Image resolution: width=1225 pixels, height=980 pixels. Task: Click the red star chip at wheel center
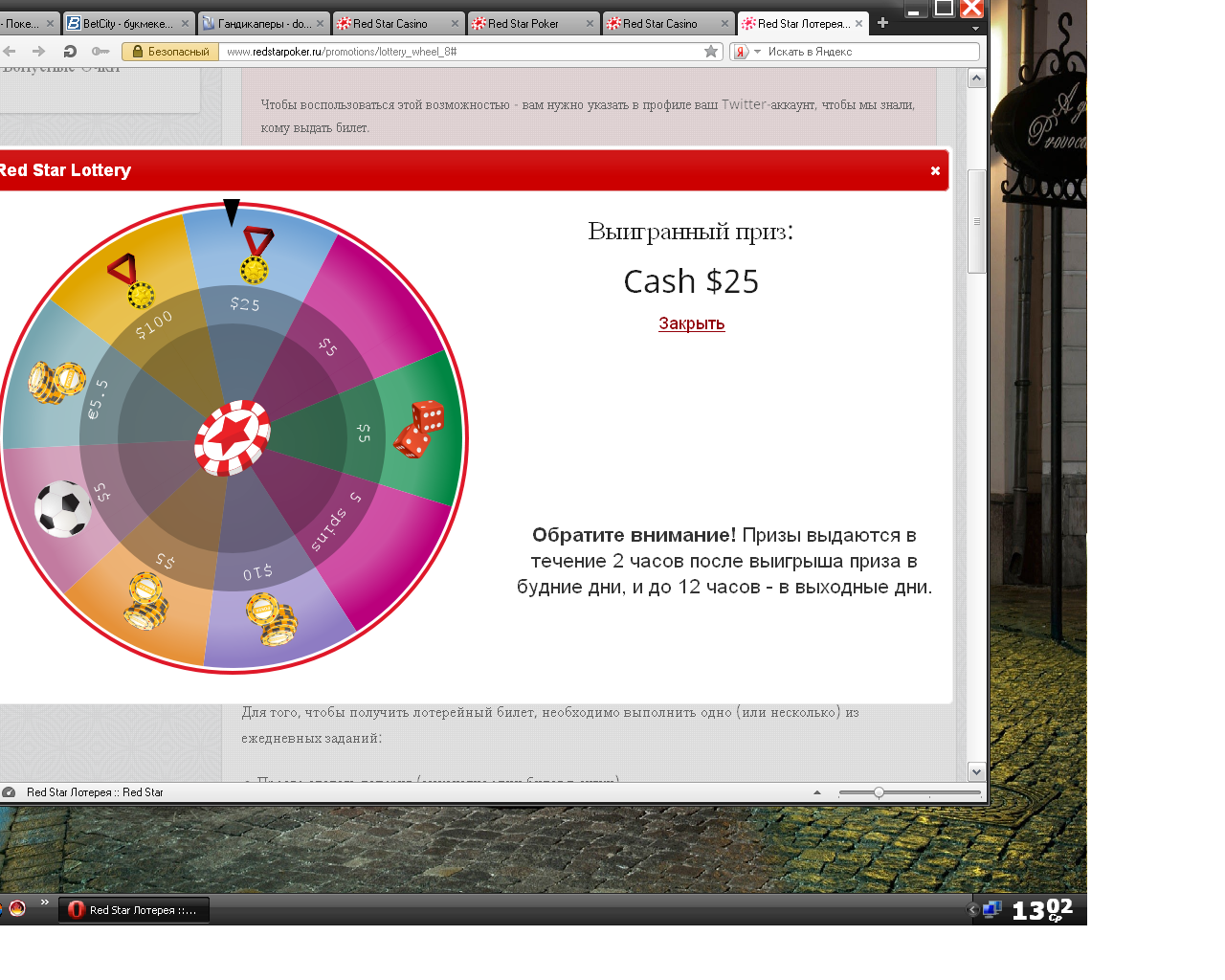click(233, 437)
